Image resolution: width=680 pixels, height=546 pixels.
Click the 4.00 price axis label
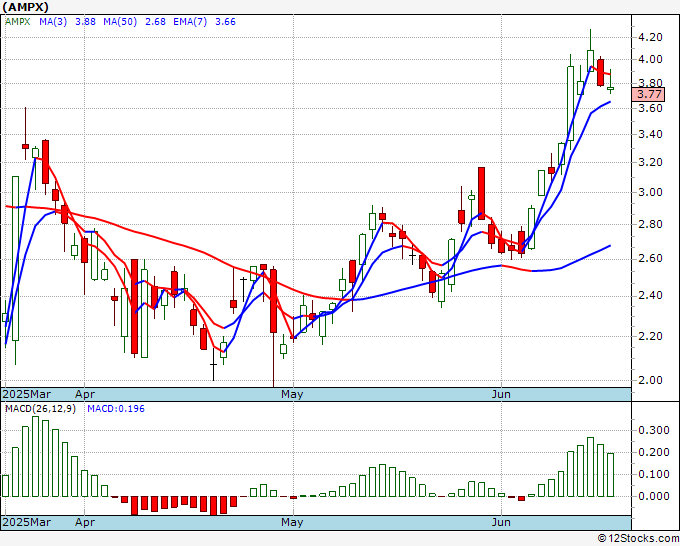pos(650,59)
